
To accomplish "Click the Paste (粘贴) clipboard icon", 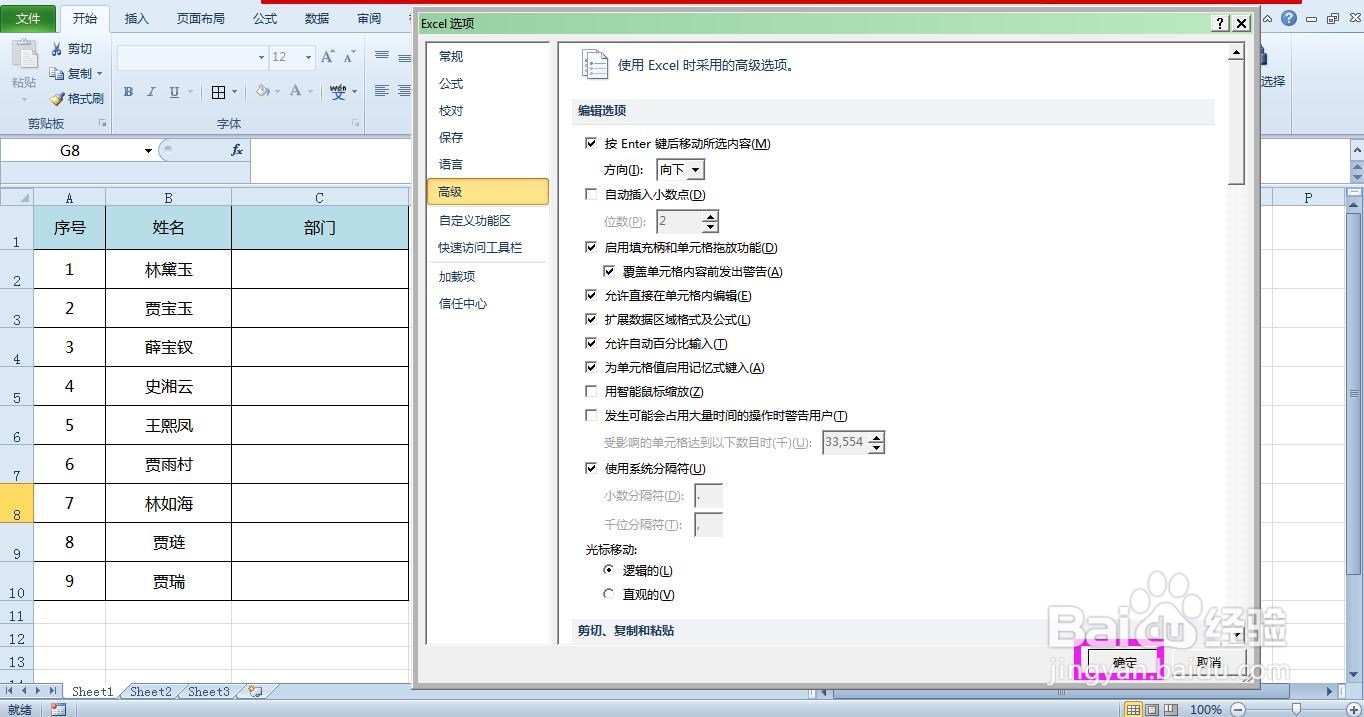I will pyautogui.click(x=24, y=55).
